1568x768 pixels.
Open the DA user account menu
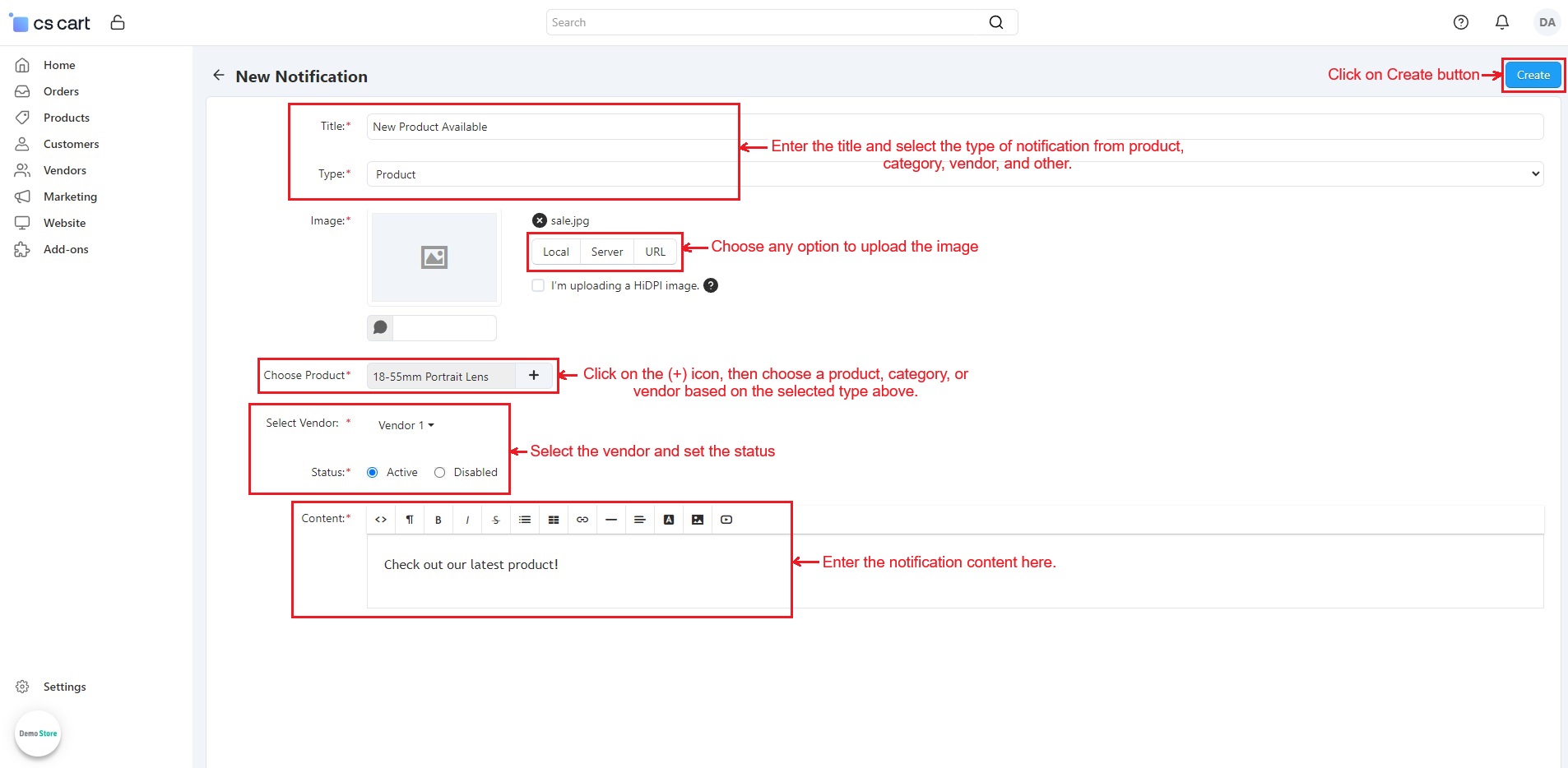(x=1547, y=22)
